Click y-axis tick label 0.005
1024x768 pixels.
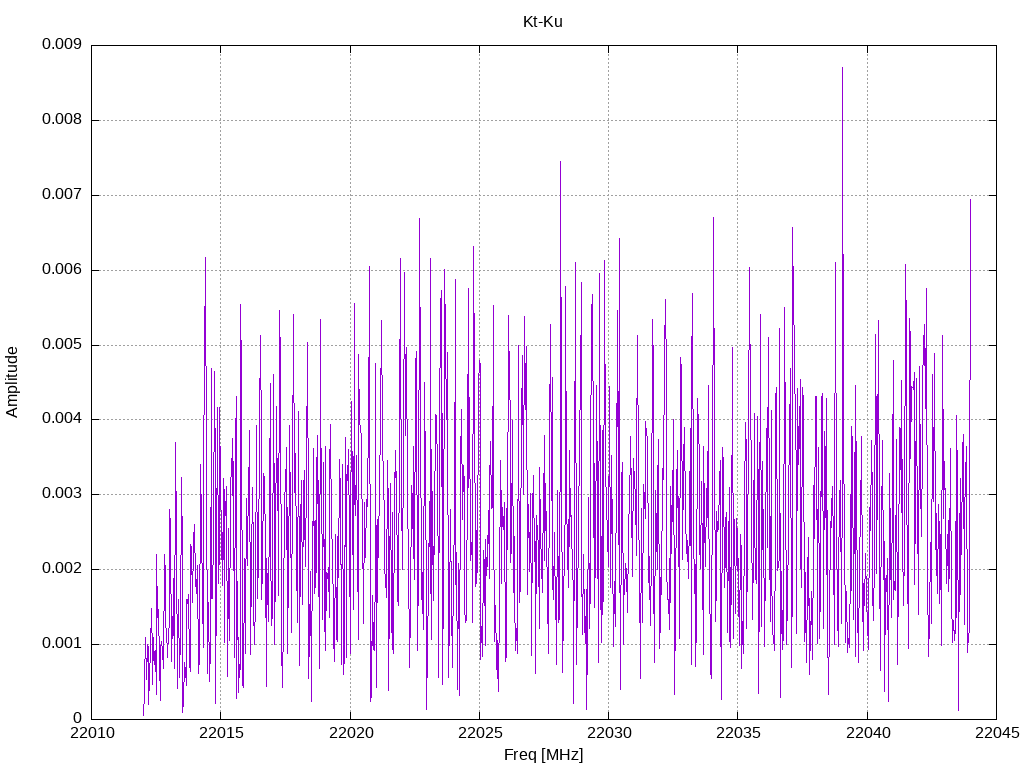62,344
